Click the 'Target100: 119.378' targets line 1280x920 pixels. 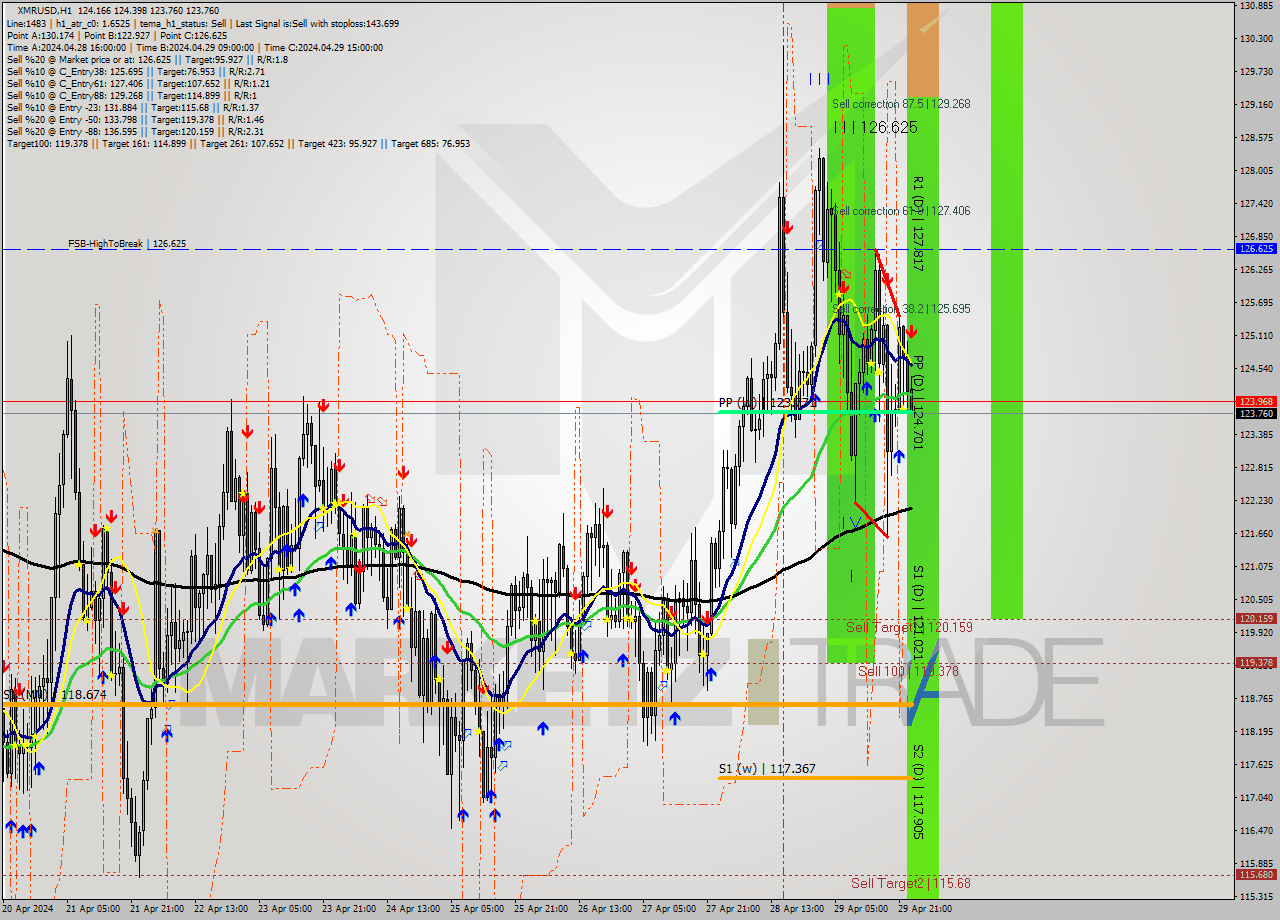click(238, 143)
